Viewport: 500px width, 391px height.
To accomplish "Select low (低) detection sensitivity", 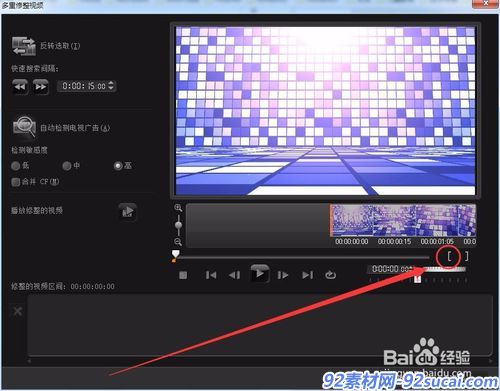I will coord(16,166).
